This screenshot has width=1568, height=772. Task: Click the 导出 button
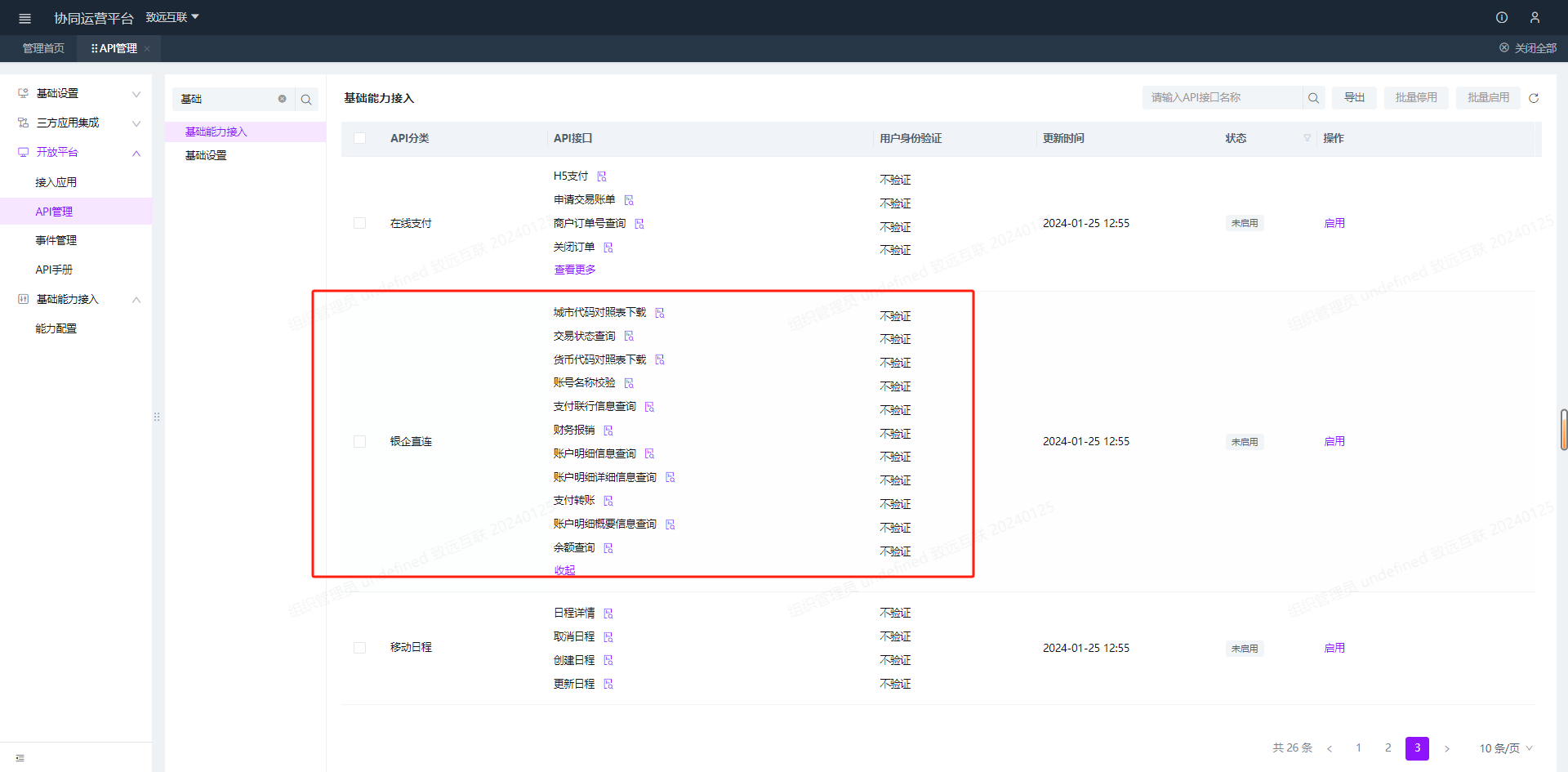[1354, 97]
